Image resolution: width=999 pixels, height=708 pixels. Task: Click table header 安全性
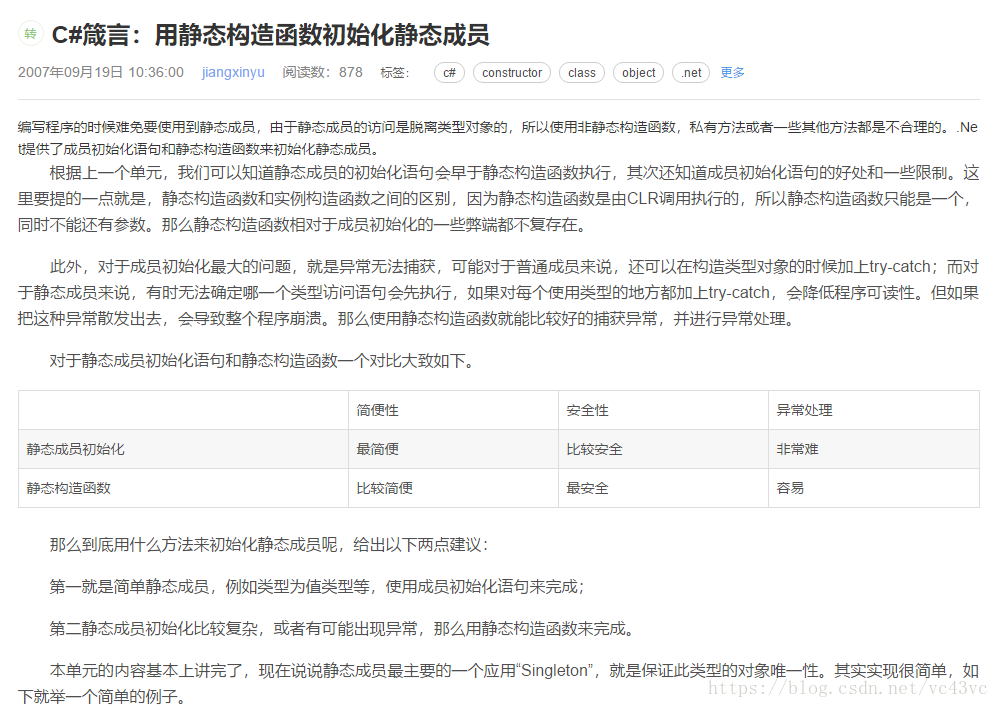tap(587, 410)
